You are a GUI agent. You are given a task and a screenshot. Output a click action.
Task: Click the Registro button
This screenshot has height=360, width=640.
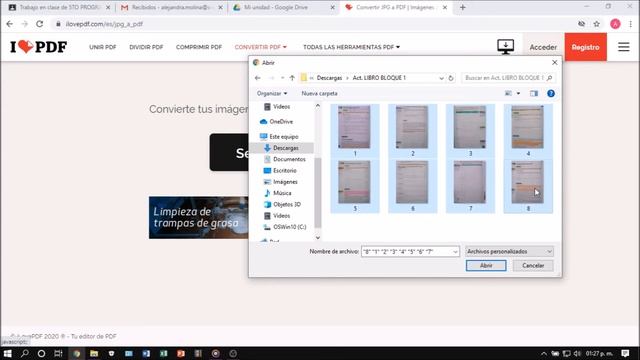(x=585, y=47)
